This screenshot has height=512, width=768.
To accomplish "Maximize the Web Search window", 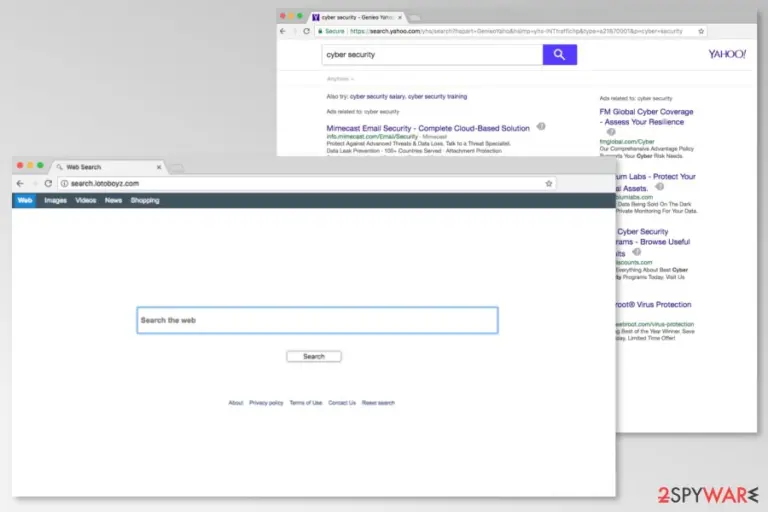I will click(x=40, y=166).
